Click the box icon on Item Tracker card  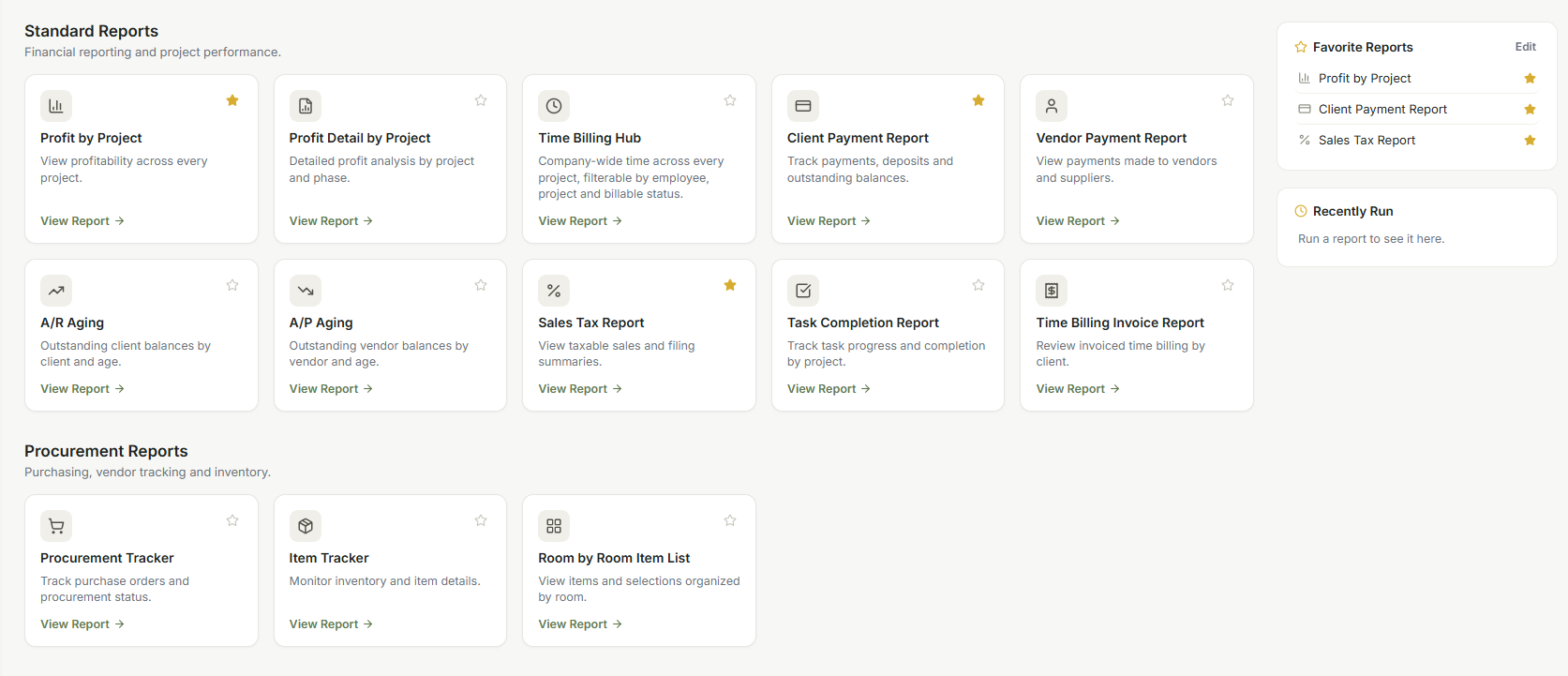306,526
